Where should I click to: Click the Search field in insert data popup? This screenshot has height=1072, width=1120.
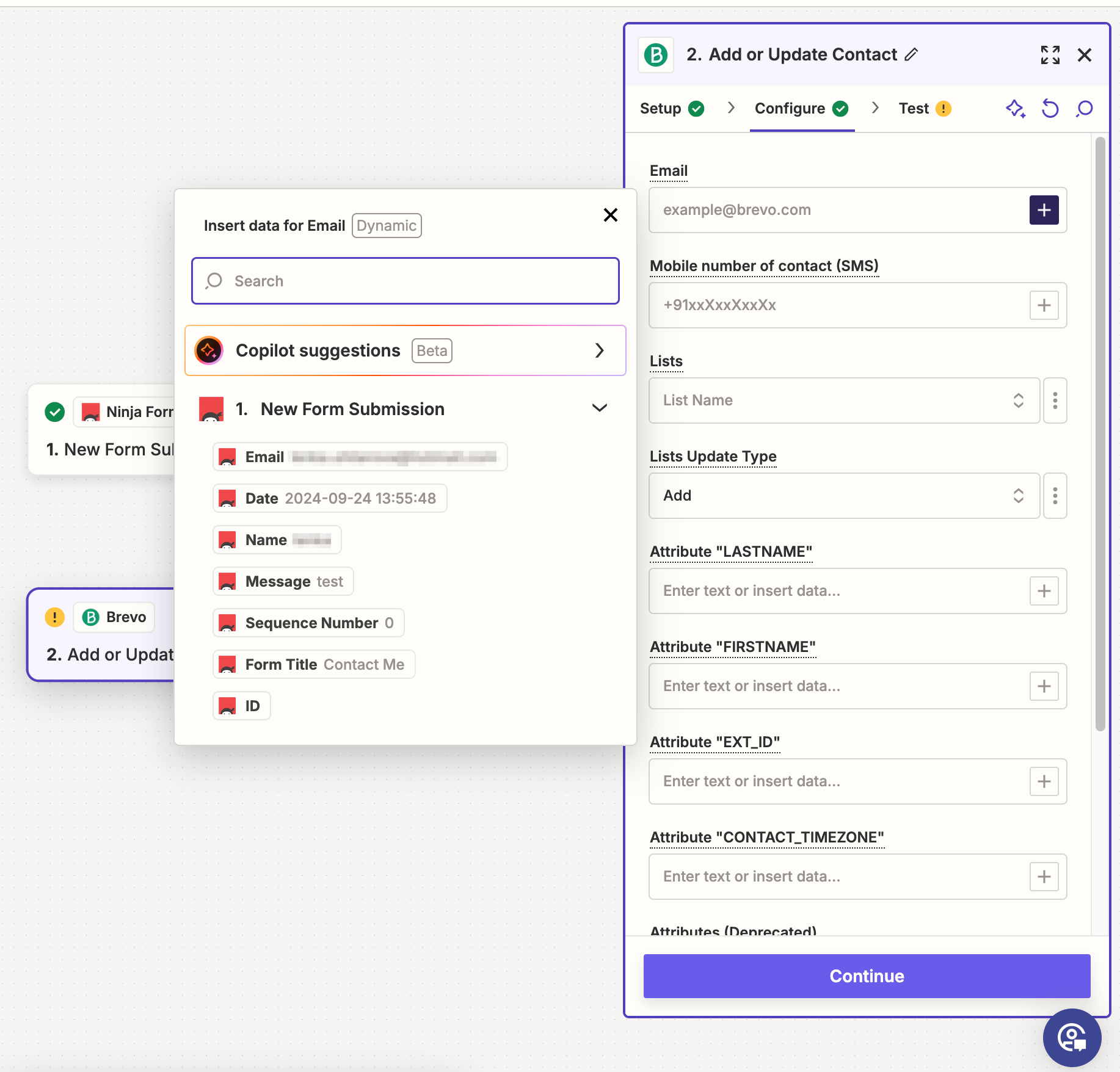click(405, 281)
